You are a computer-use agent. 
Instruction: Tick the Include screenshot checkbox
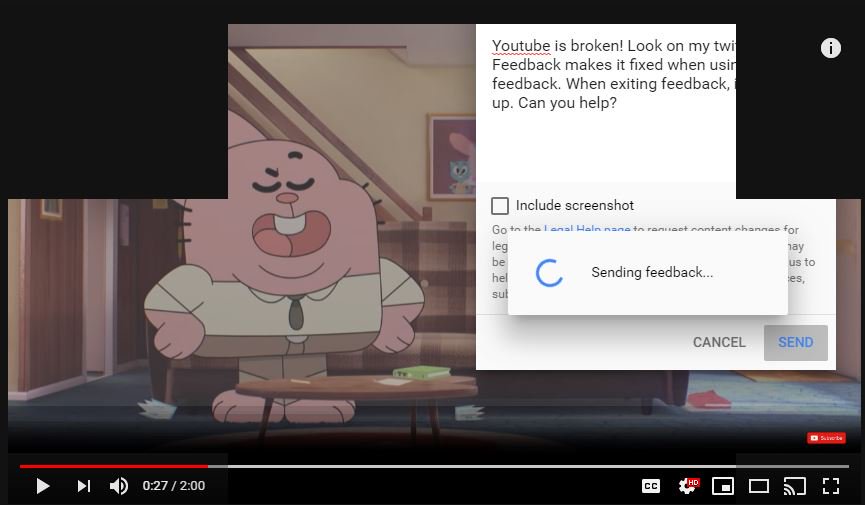(500, 206)
